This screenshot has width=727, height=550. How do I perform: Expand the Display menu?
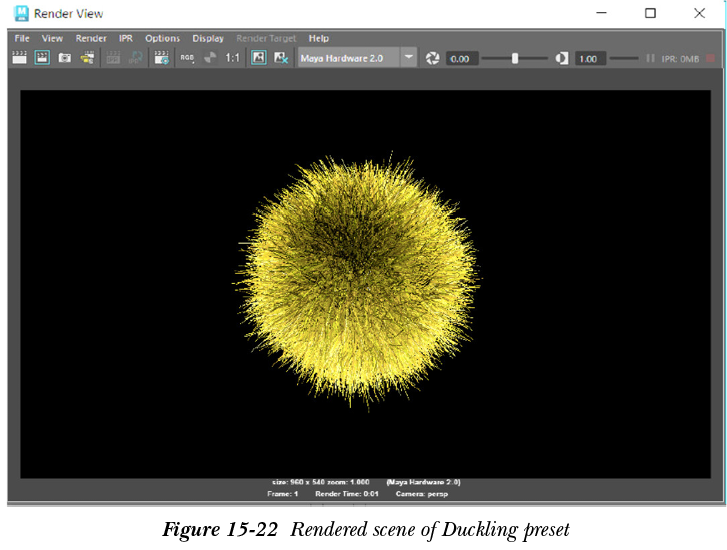tap(208, 38)
